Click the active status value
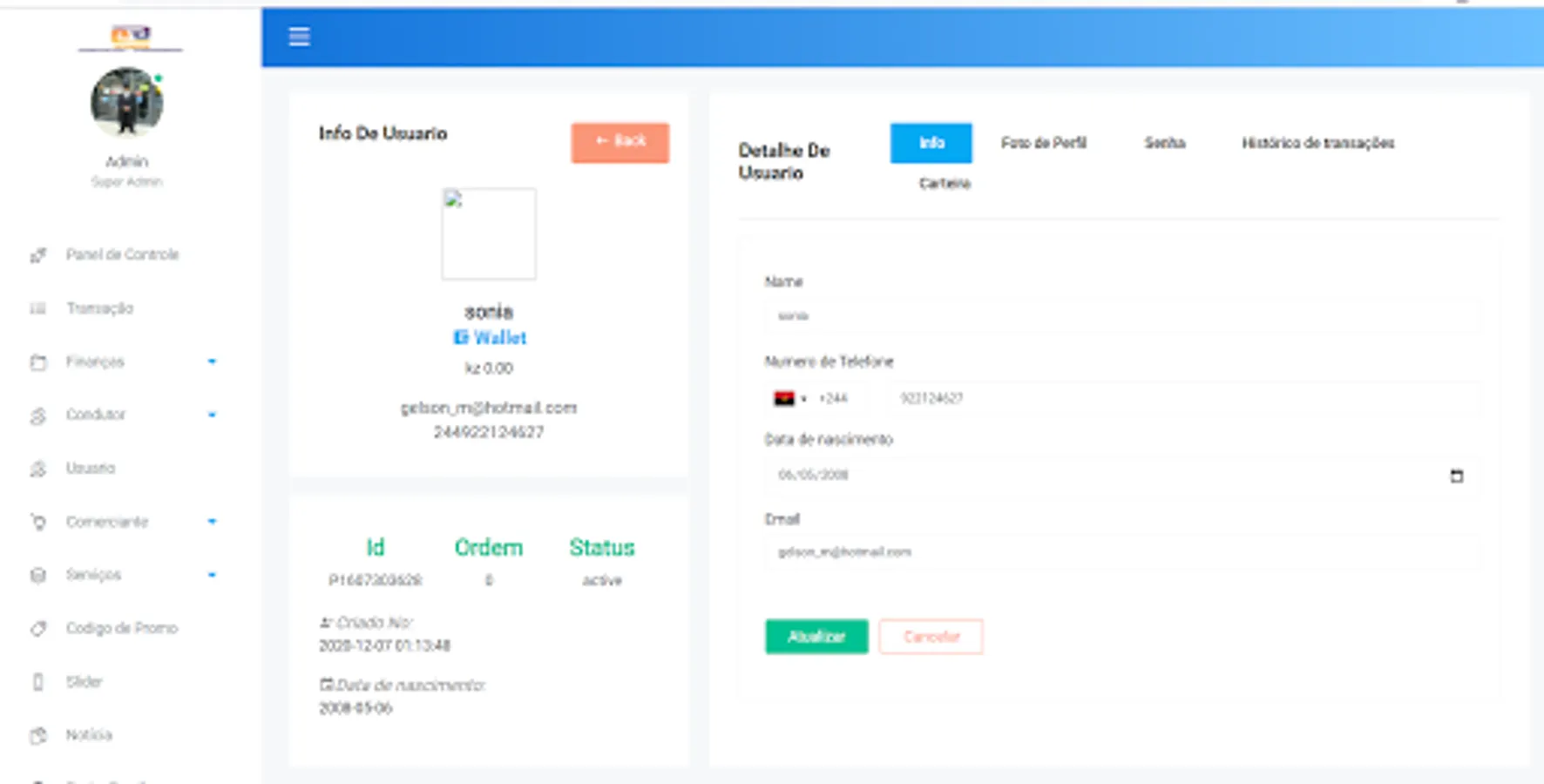 tap(602, 581)
